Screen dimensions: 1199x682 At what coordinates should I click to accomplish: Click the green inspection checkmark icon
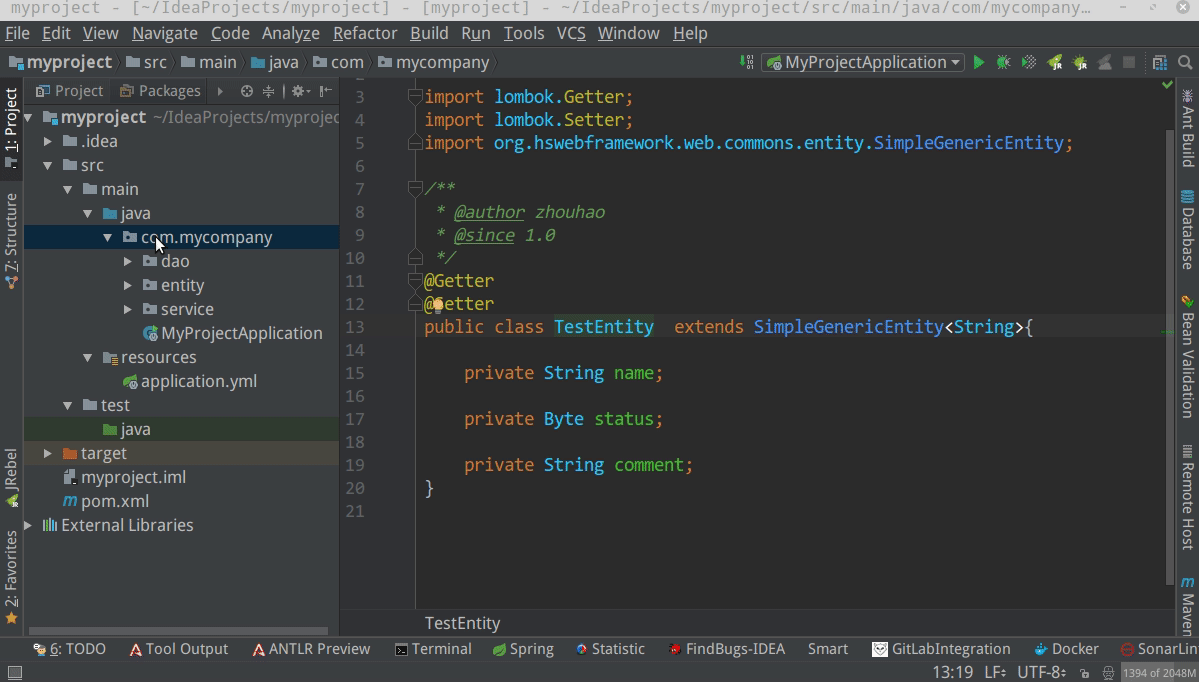1167,85
